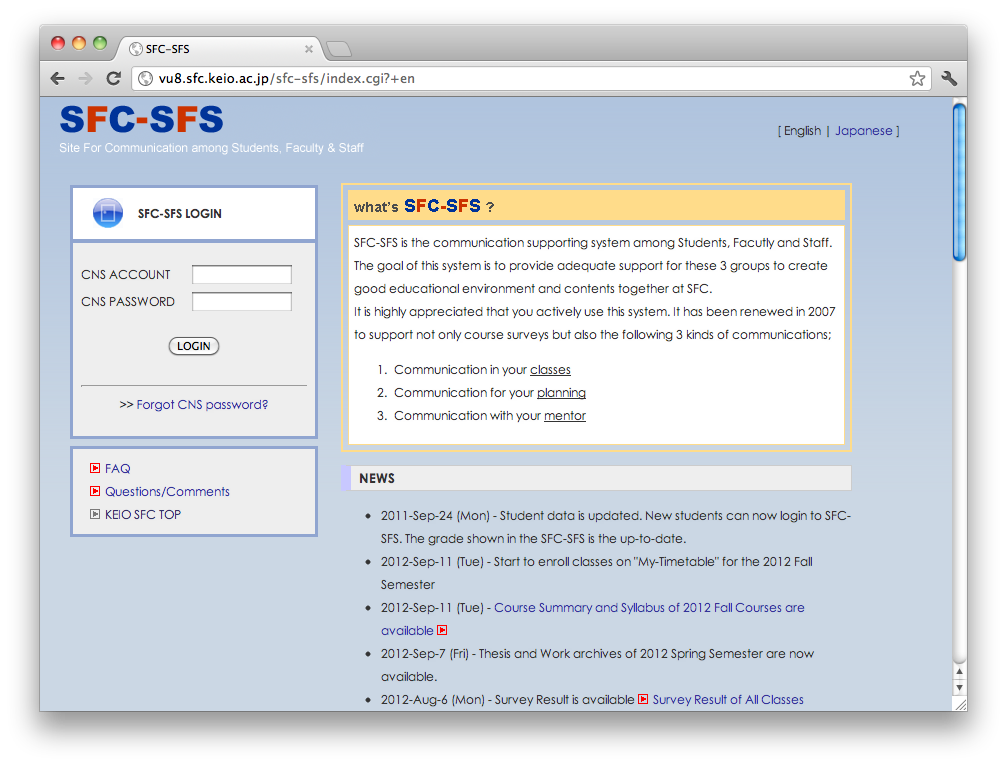Click into the CNS PASSWORD field

242,302
